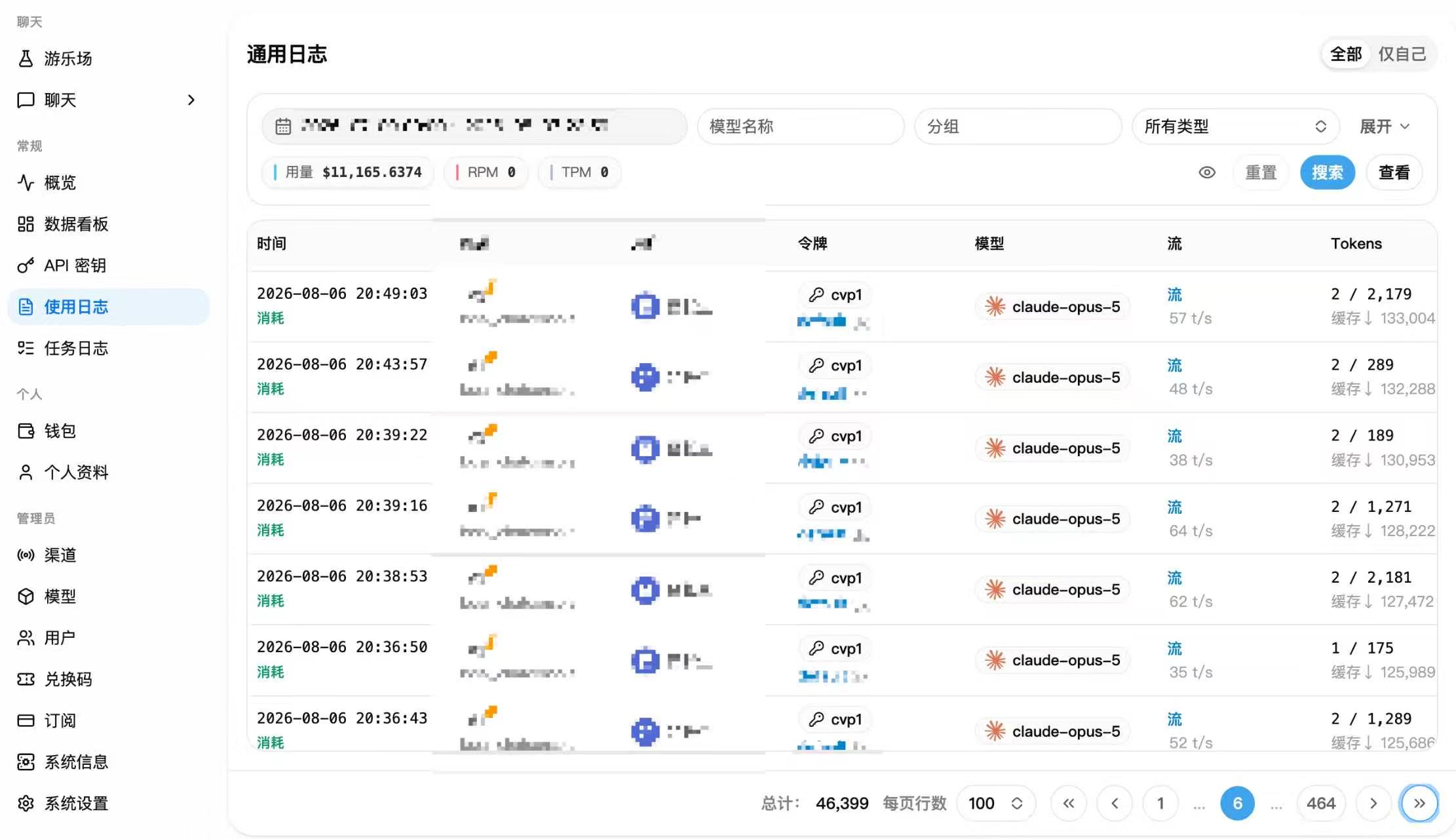Screen dimensions: 1456x839
Task: Switch log scope to 全部
Action: [1346, 54]
